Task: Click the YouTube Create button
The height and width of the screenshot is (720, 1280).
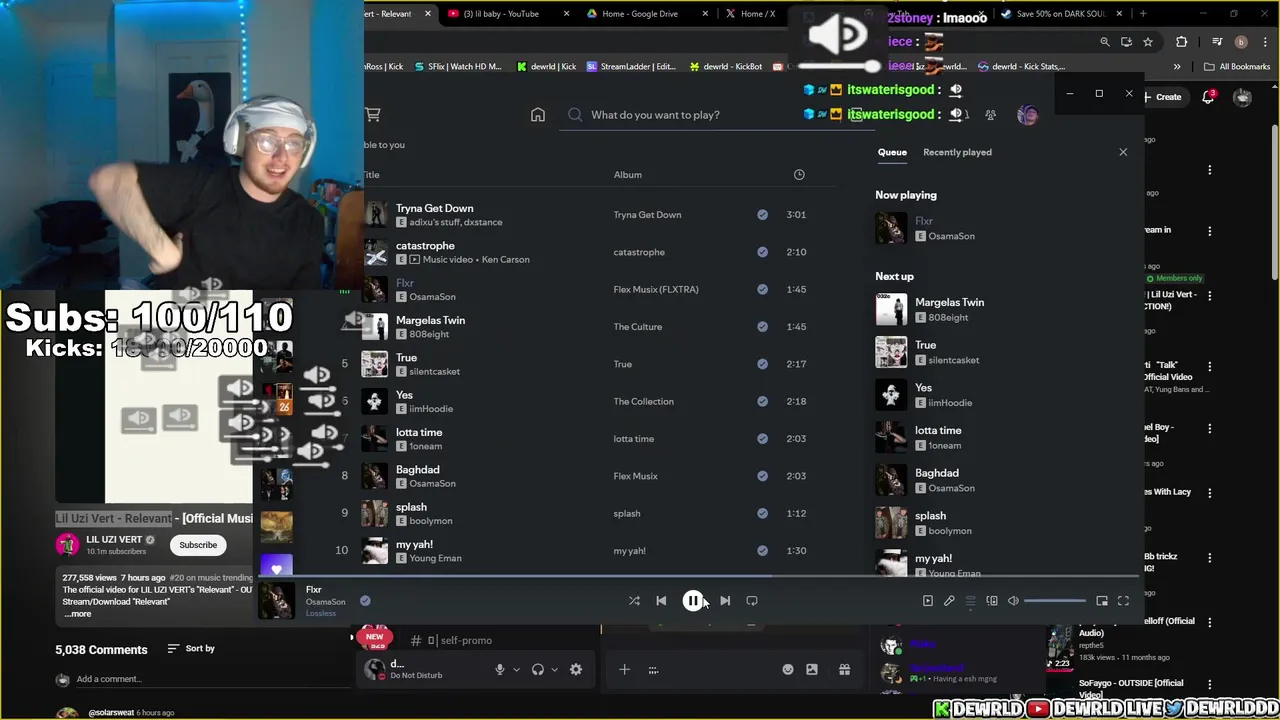Action: coord(1162,97)
